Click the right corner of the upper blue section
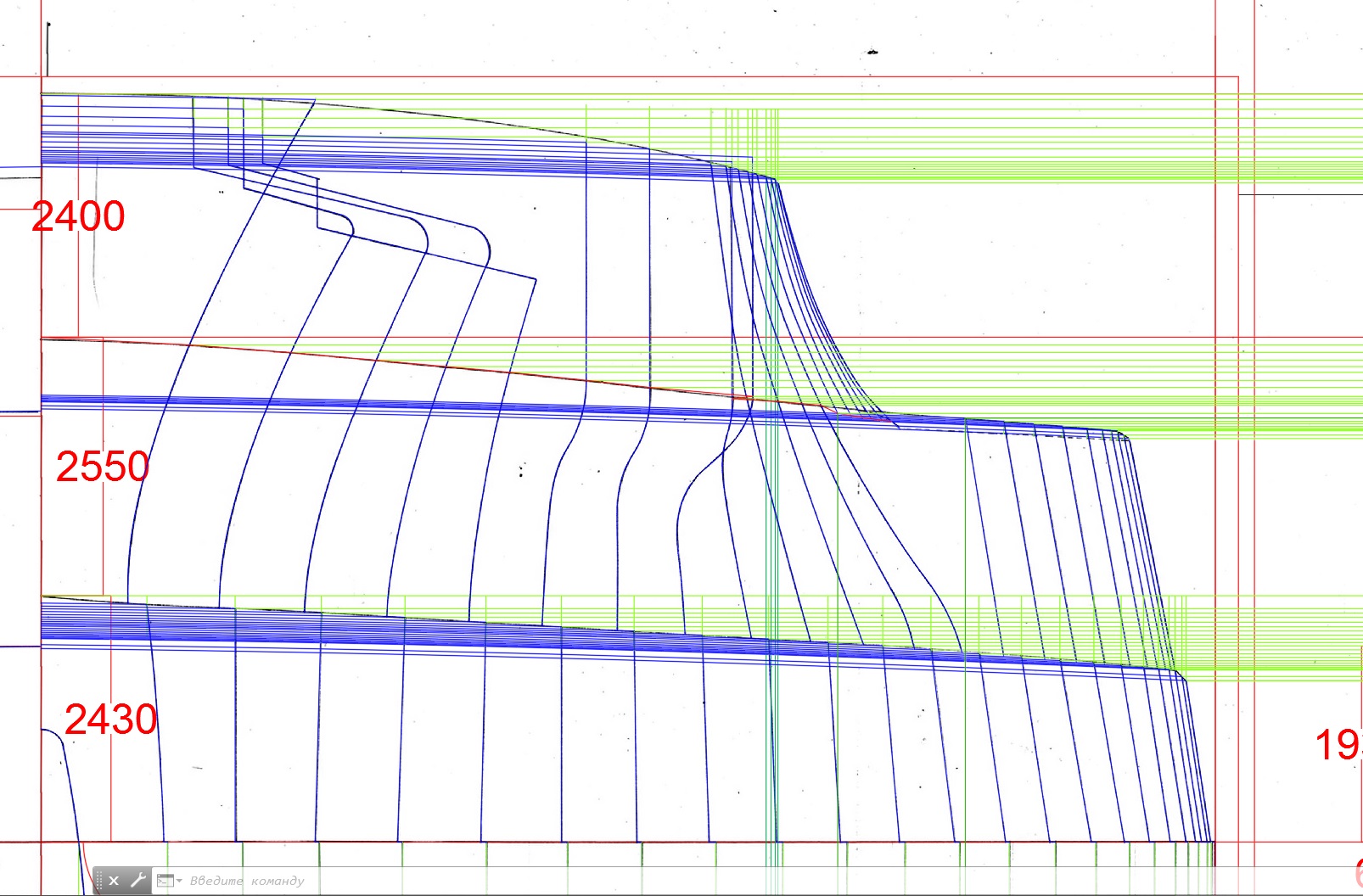This screenshot has height=896, width=1363. pyautogui.click(x=774, y=180)
